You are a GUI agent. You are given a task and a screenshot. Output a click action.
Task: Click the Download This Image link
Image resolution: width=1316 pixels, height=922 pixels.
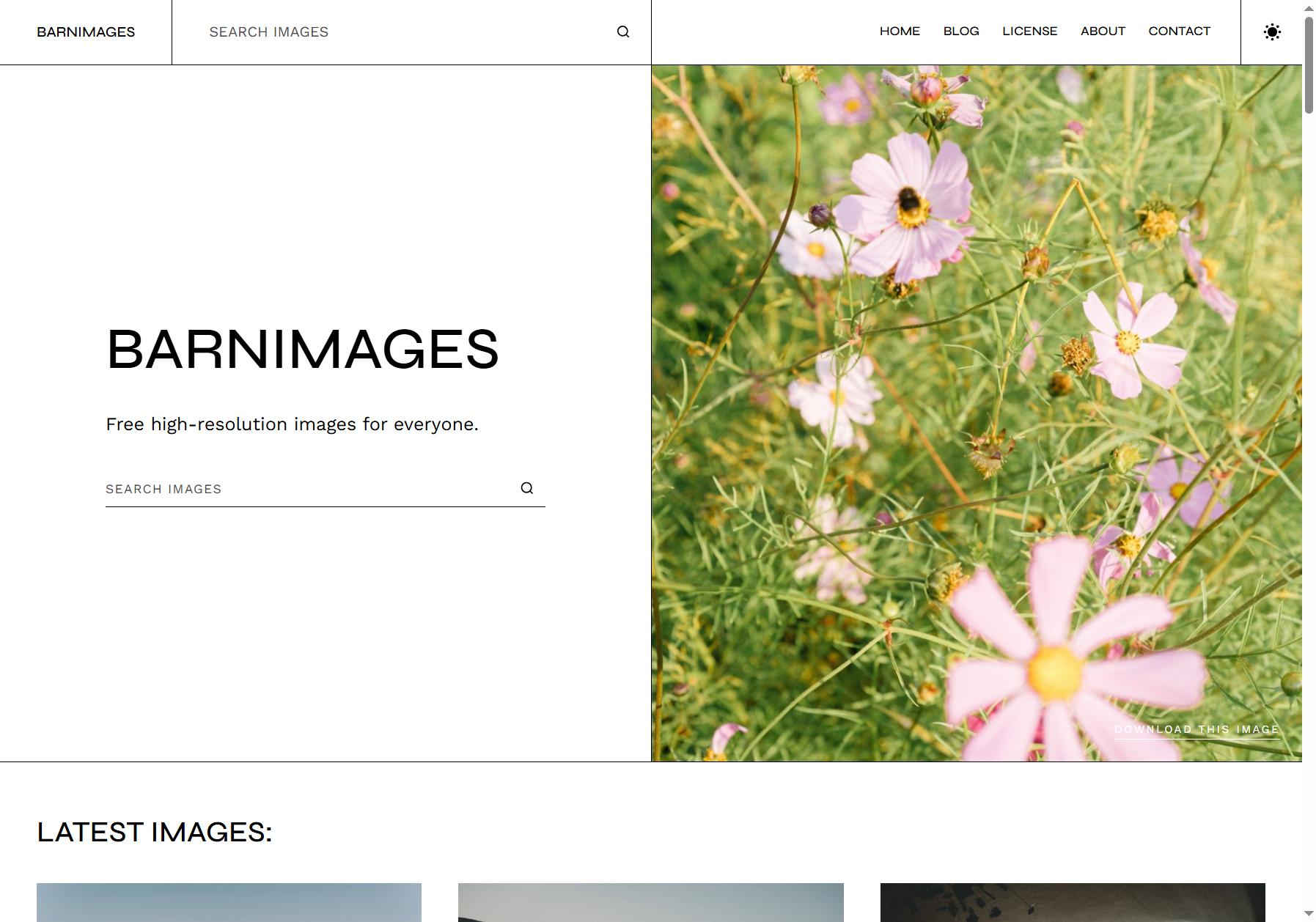click(x=1196, y=729)
